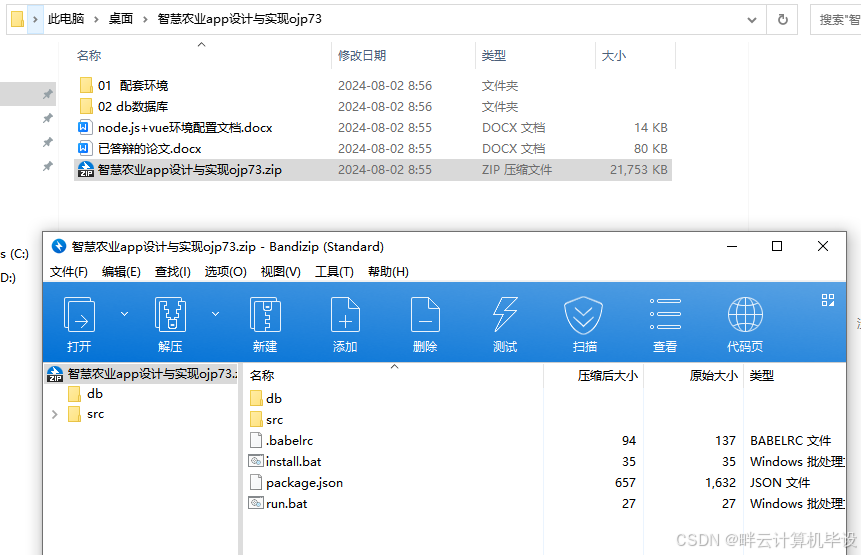Sort Explorer by 类型 column header

click(x=494, y=55)
